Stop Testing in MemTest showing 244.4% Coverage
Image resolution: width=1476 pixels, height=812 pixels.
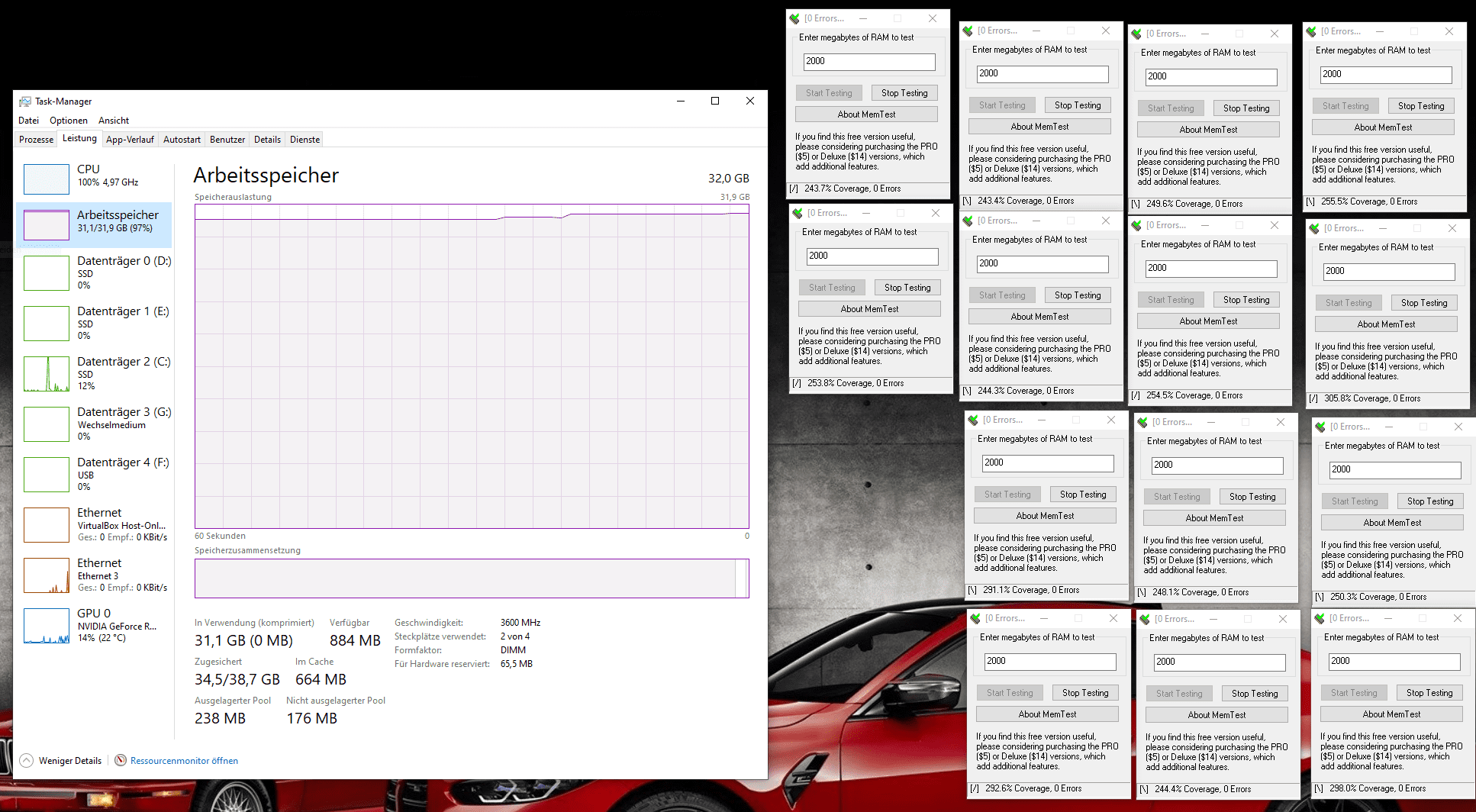coord(1255,694)
